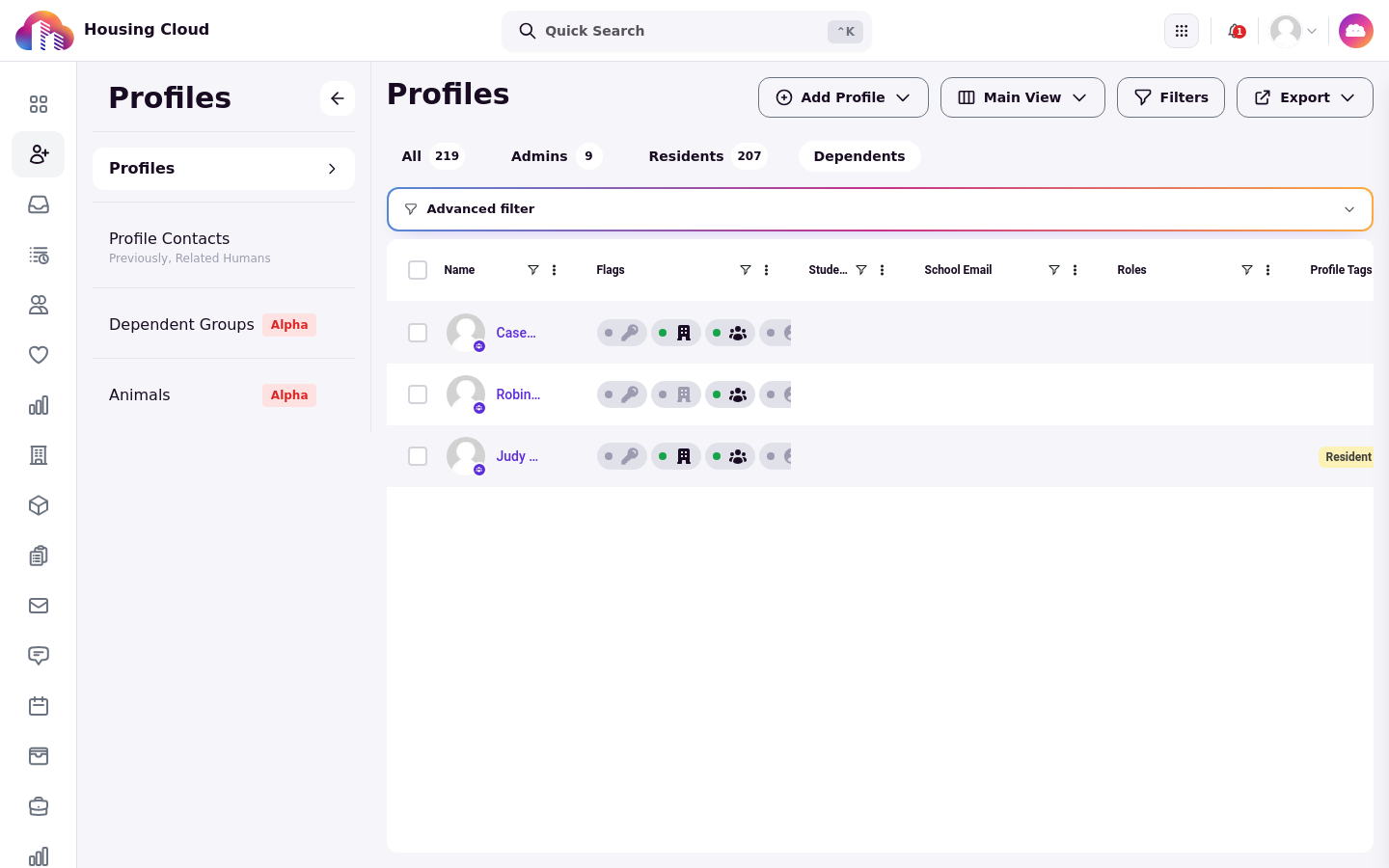
Task: Collapse panel with back arrow button
Action: [338, 98]
